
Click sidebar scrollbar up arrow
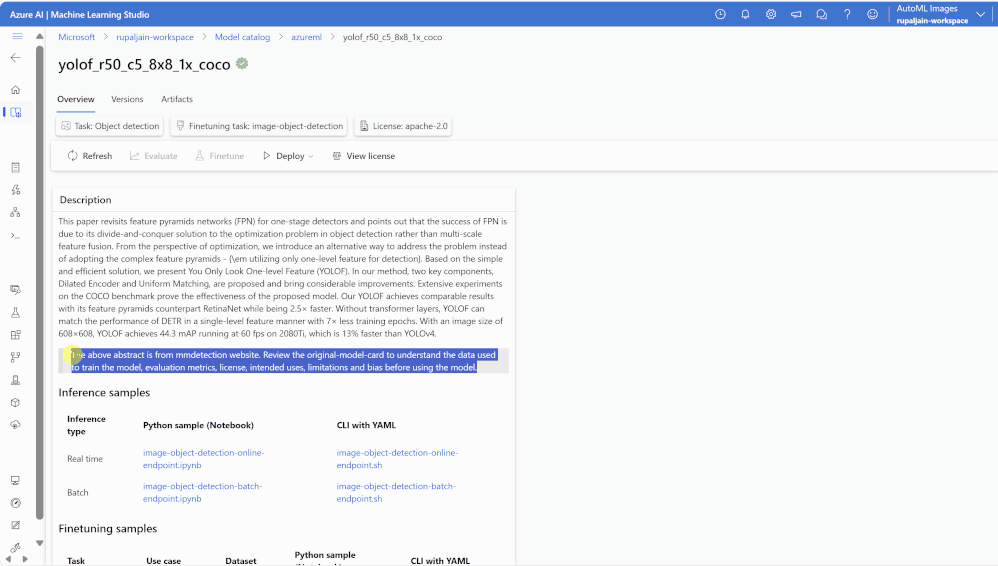[x=39, y=36]
